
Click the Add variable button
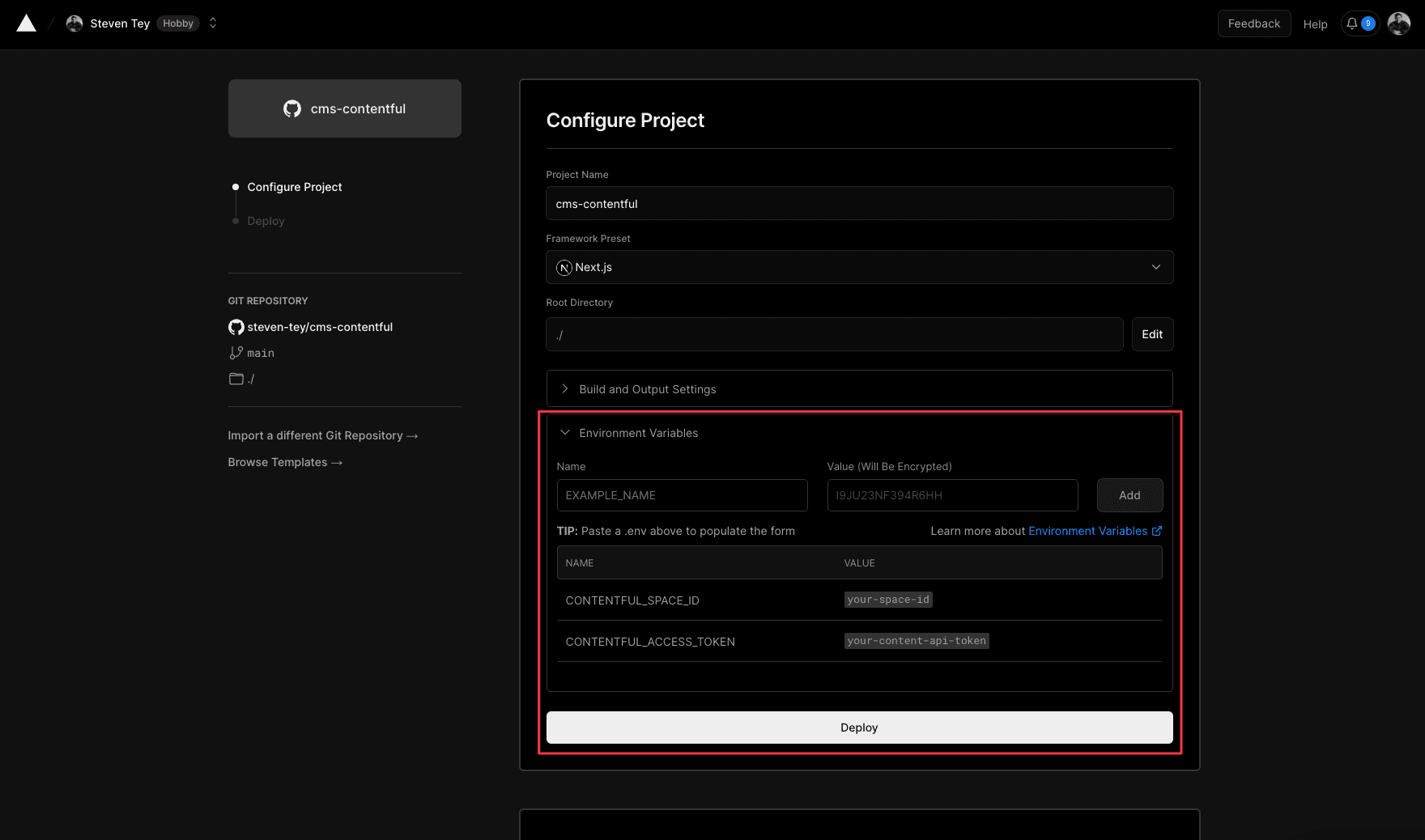(1129, 495)
